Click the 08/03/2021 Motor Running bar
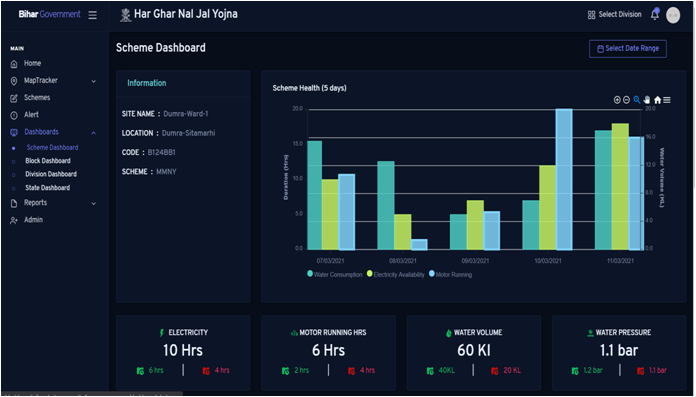This screenshot has width=696, height=397. pyautogui.click(x=419, y=244)
